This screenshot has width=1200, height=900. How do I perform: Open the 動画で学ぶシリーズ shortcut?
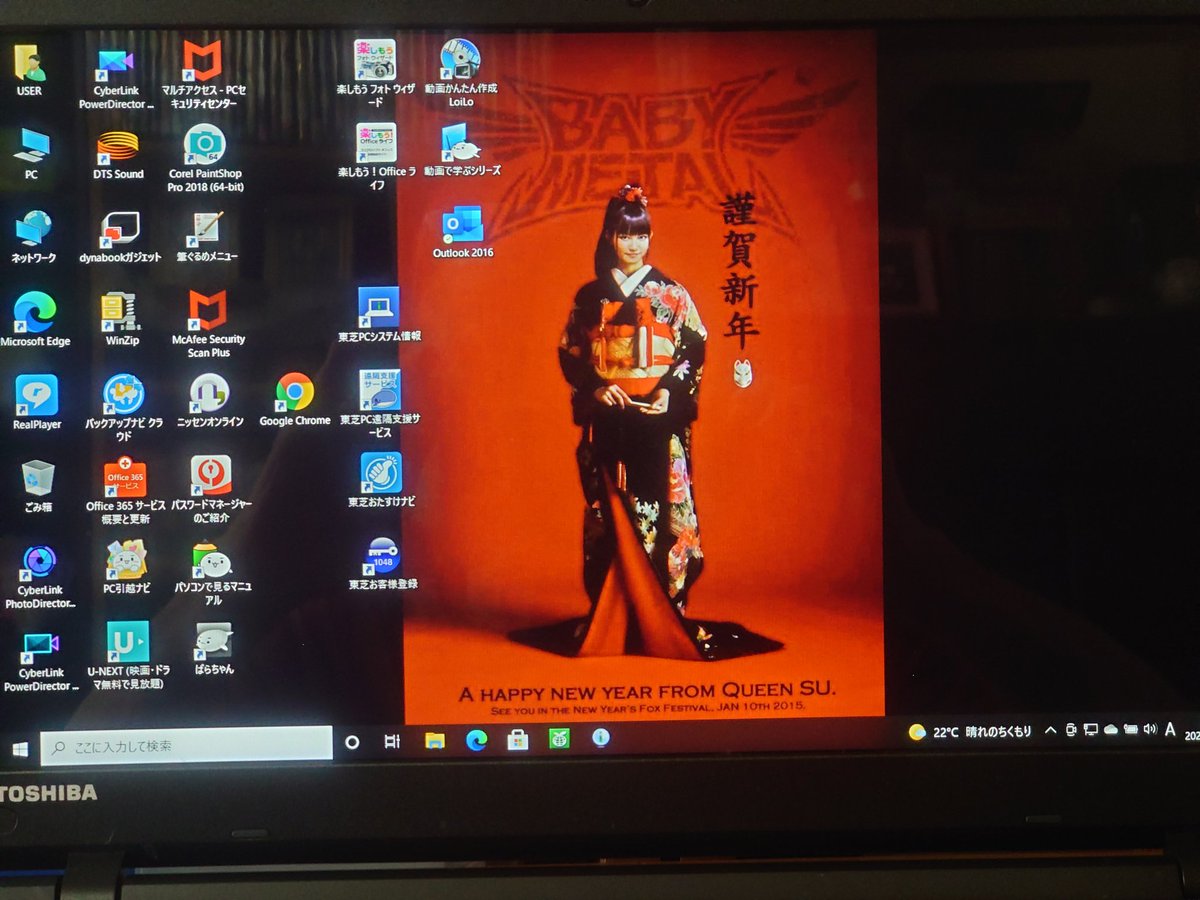point(462,150)
